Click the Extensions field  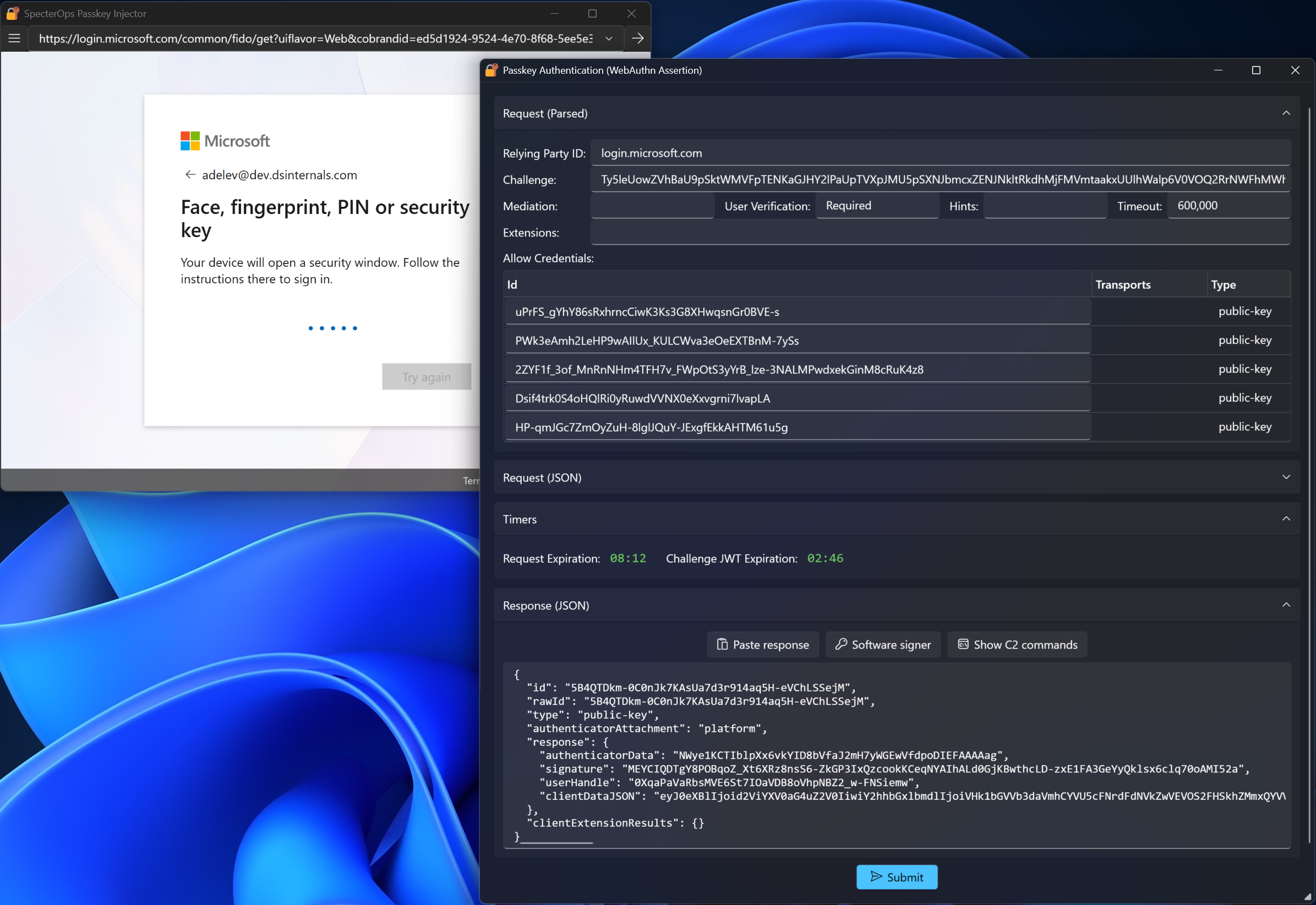pyautogui.click(x=941, y=233)
